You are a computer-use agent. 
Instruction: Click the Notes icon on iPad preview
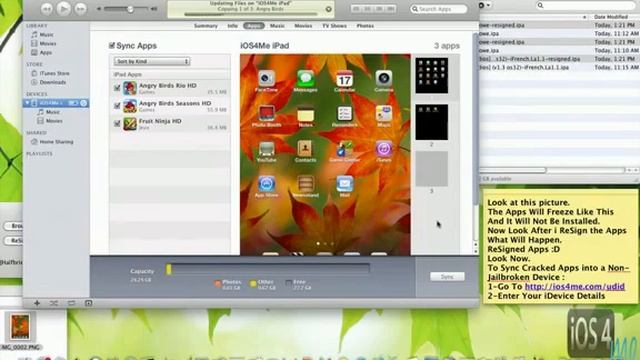[x=305, y=113]
